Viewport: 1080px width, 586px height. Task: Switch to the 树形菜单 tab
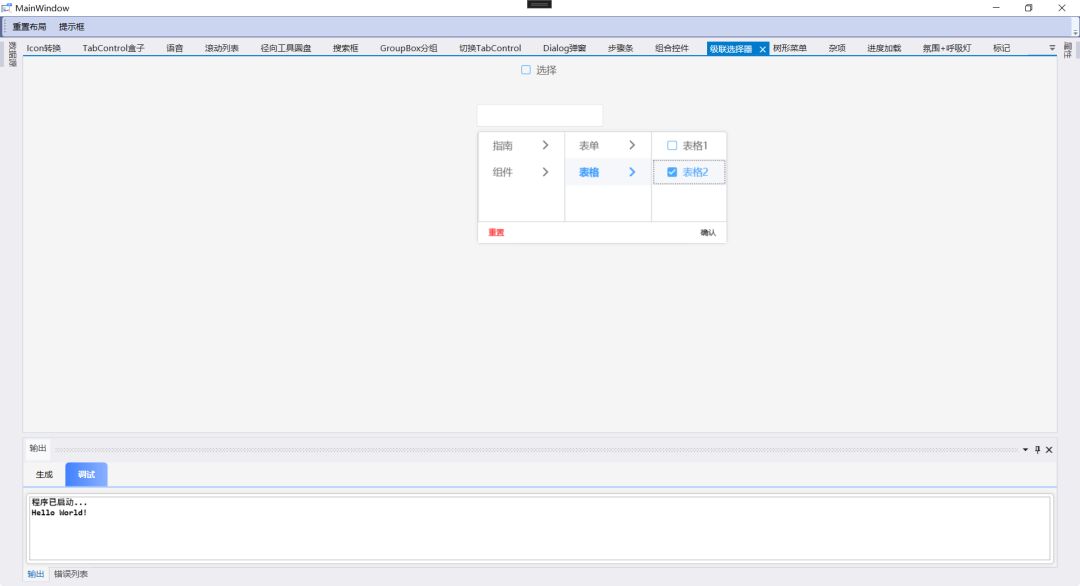pos(789,48)
